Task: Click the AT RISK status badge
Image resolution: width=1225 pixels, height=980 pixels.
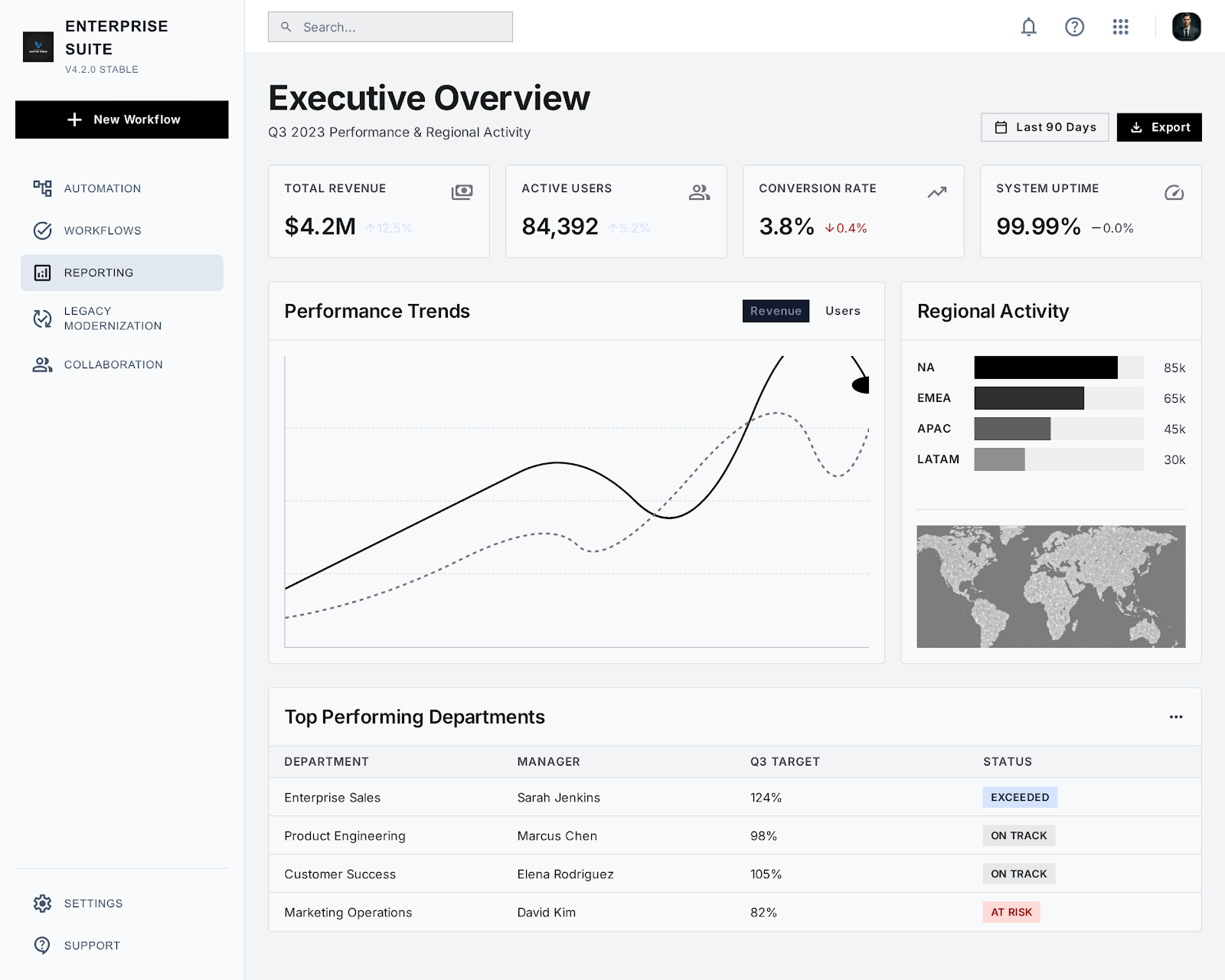Action: 1011,912
